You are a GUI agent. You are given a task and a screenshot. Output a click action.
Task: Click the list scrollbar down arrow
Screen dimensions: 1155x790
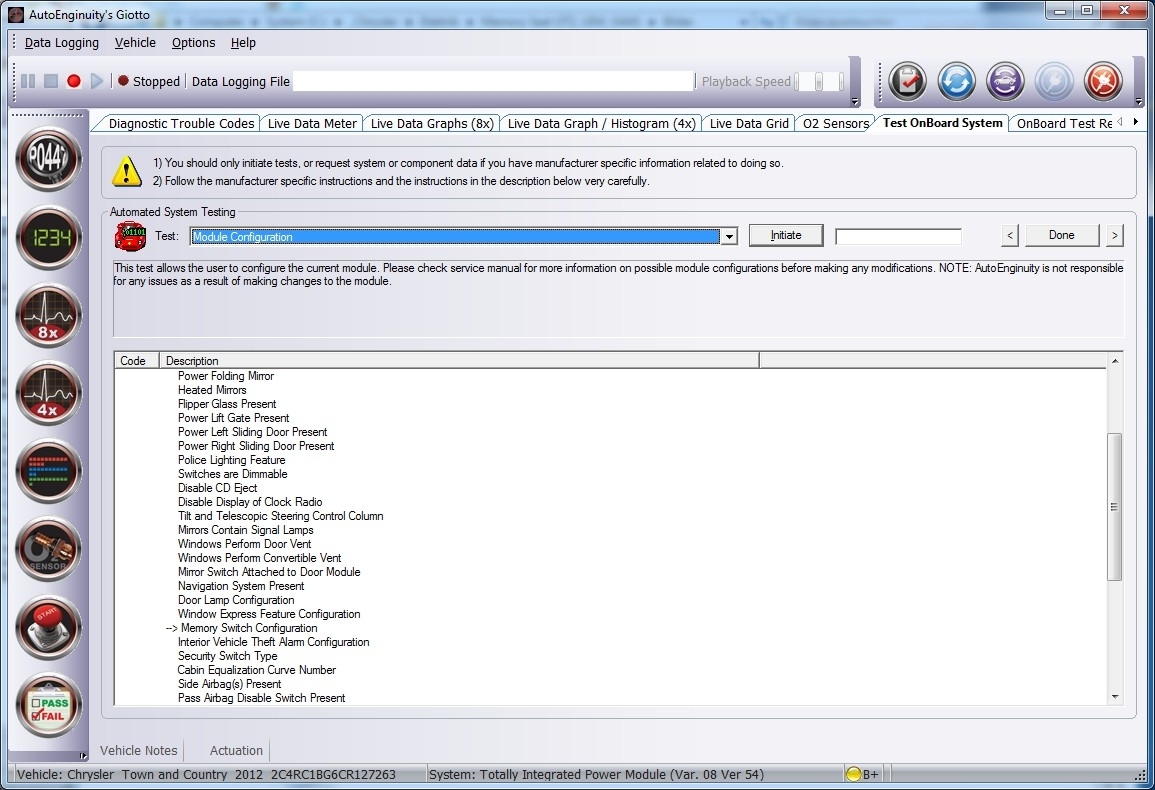tap(1114, 696)
